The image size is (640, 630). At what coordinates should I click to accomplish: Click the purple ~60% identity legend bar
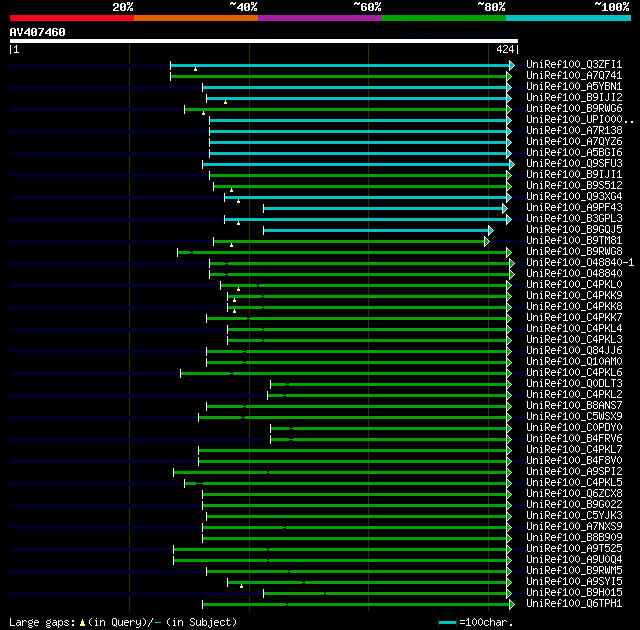pos(320,18)
